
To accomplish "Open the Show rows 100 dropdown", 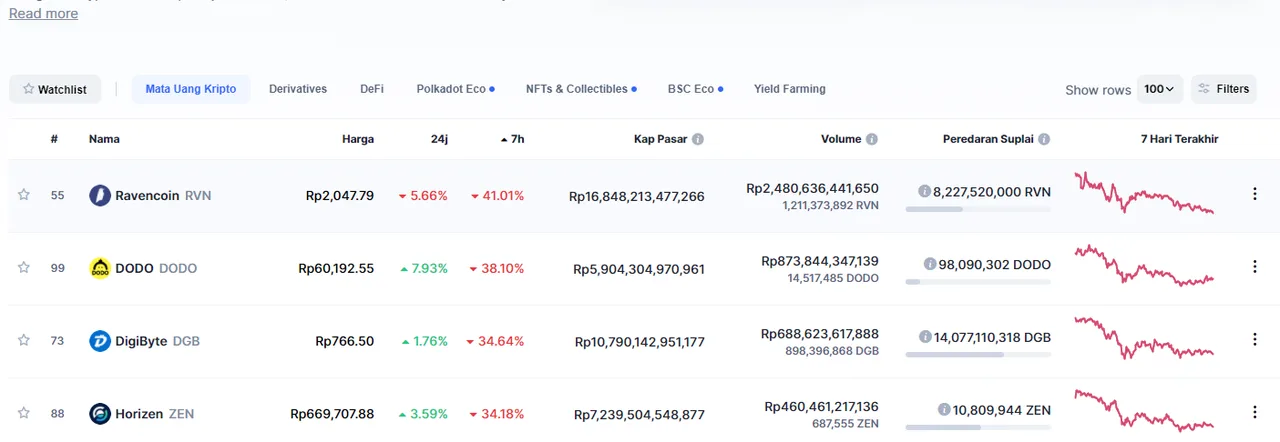I will tap(1160, 89).
